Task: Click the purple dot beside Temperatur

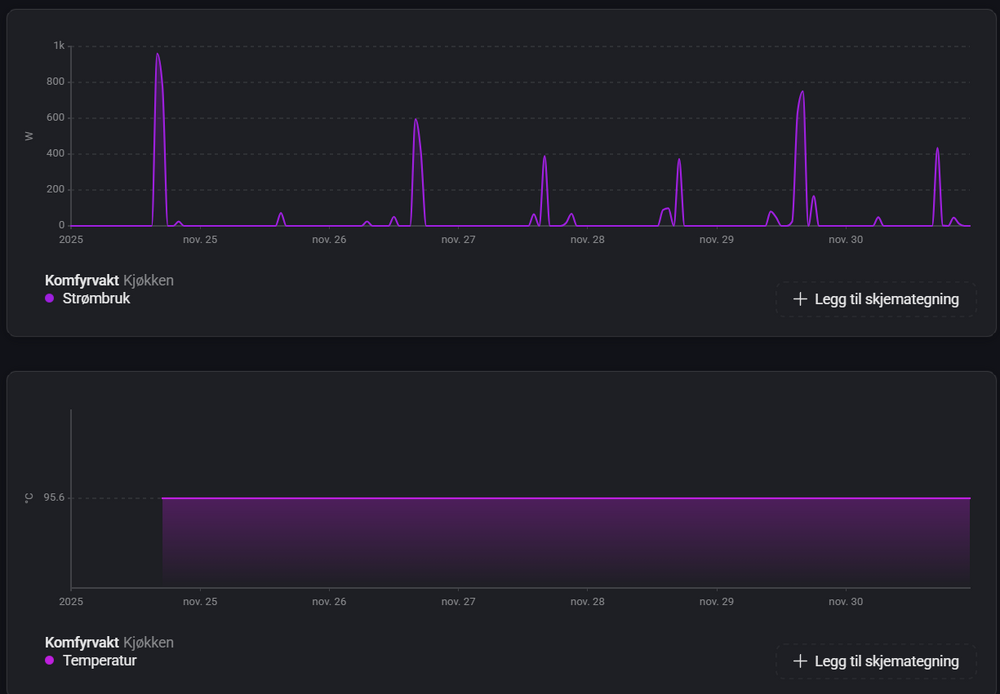Action: click(x=50, y=660)
